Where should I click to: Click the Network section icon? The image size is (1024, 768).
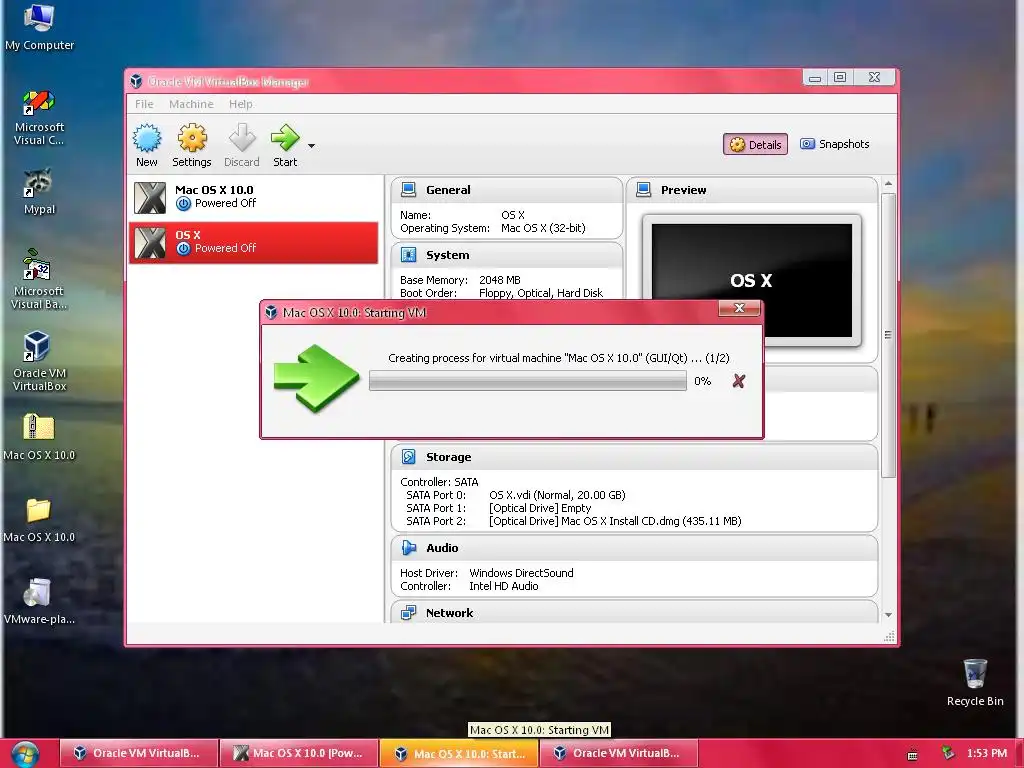pos(409,613)
